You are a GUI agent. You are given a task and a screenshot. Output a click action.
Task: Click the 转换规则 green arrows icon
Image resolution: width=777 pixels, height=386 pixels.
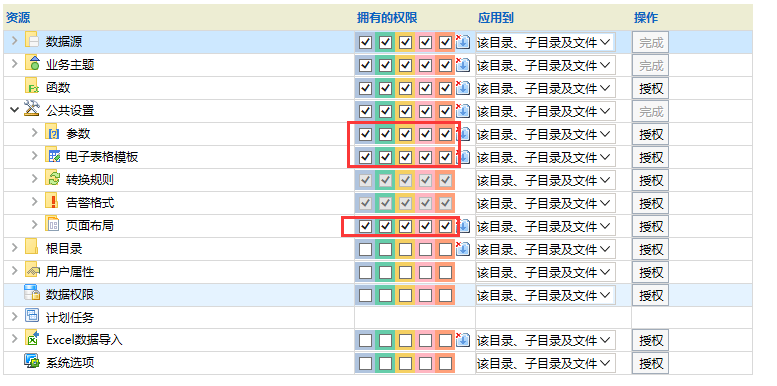53,178
